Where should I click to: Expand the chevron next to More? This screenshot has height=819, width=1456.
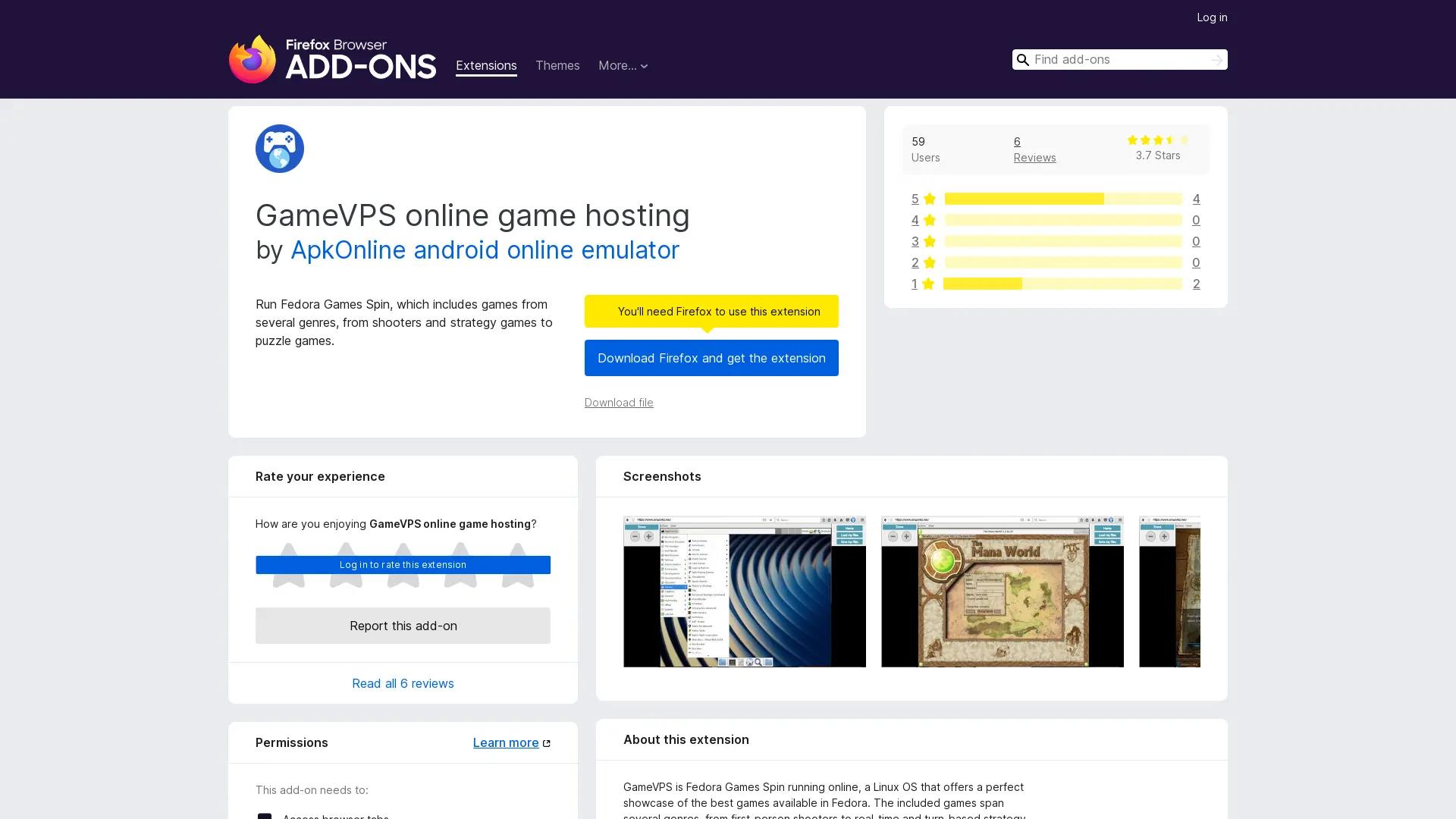643,67
